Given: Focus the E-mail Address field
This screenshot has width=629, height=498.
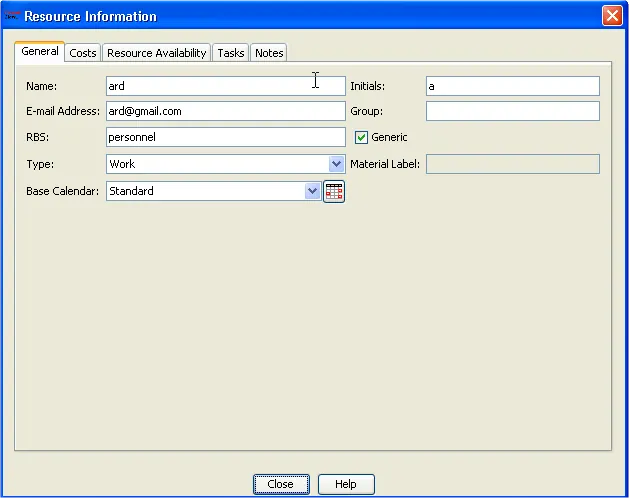Looking at the screenshot, I should point(225,111).
